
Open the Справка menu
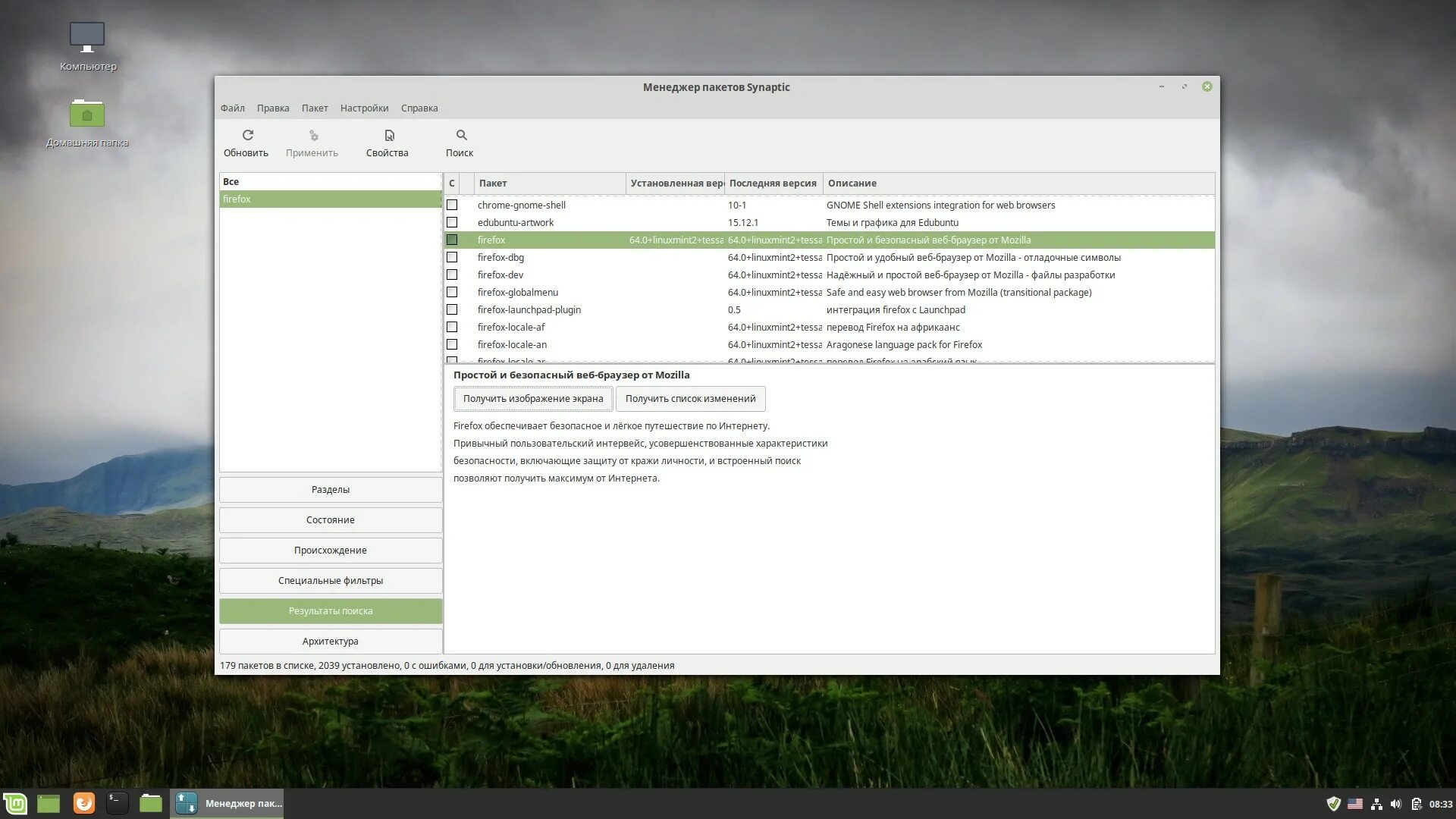pos(419,108)
